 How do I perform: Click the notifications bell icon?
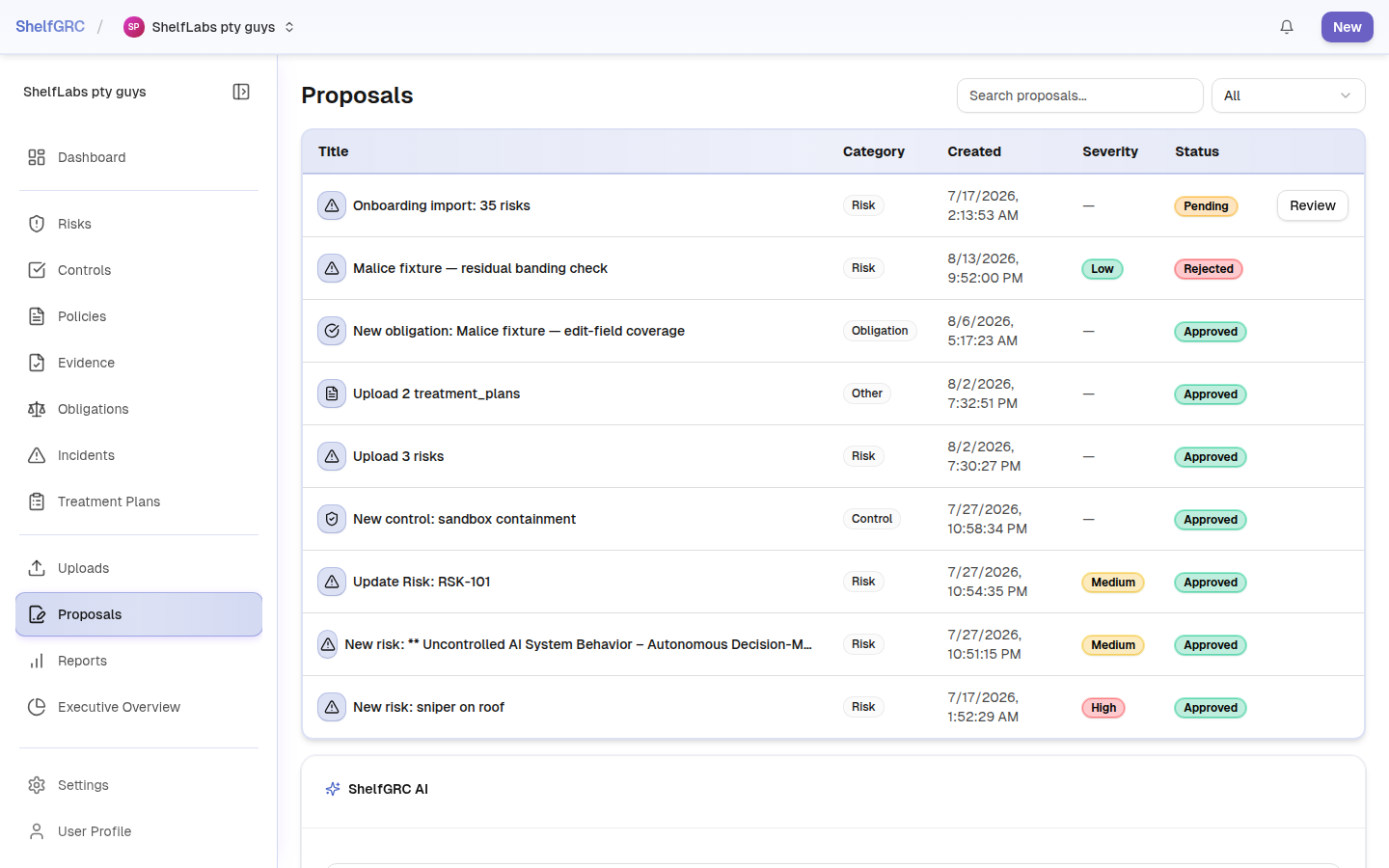point(1287,27)
